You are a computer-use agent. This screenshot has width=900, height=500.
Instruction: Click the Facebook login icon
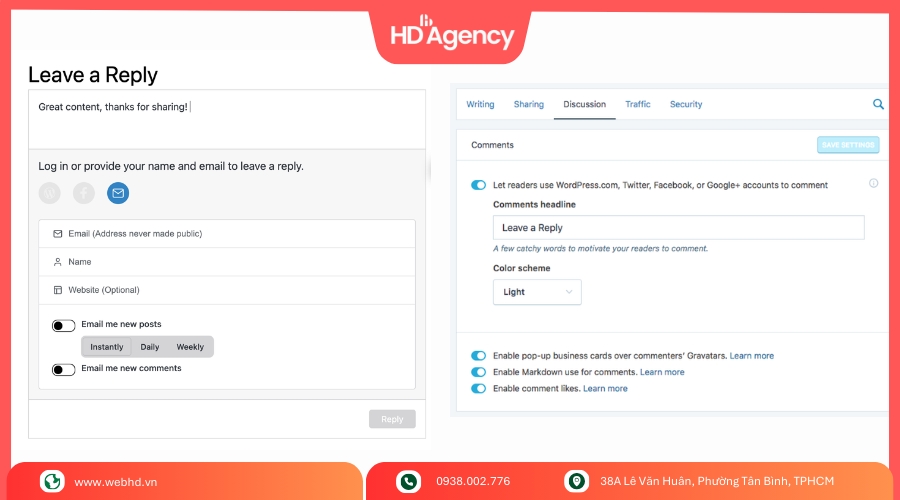[x=84, y=193]
